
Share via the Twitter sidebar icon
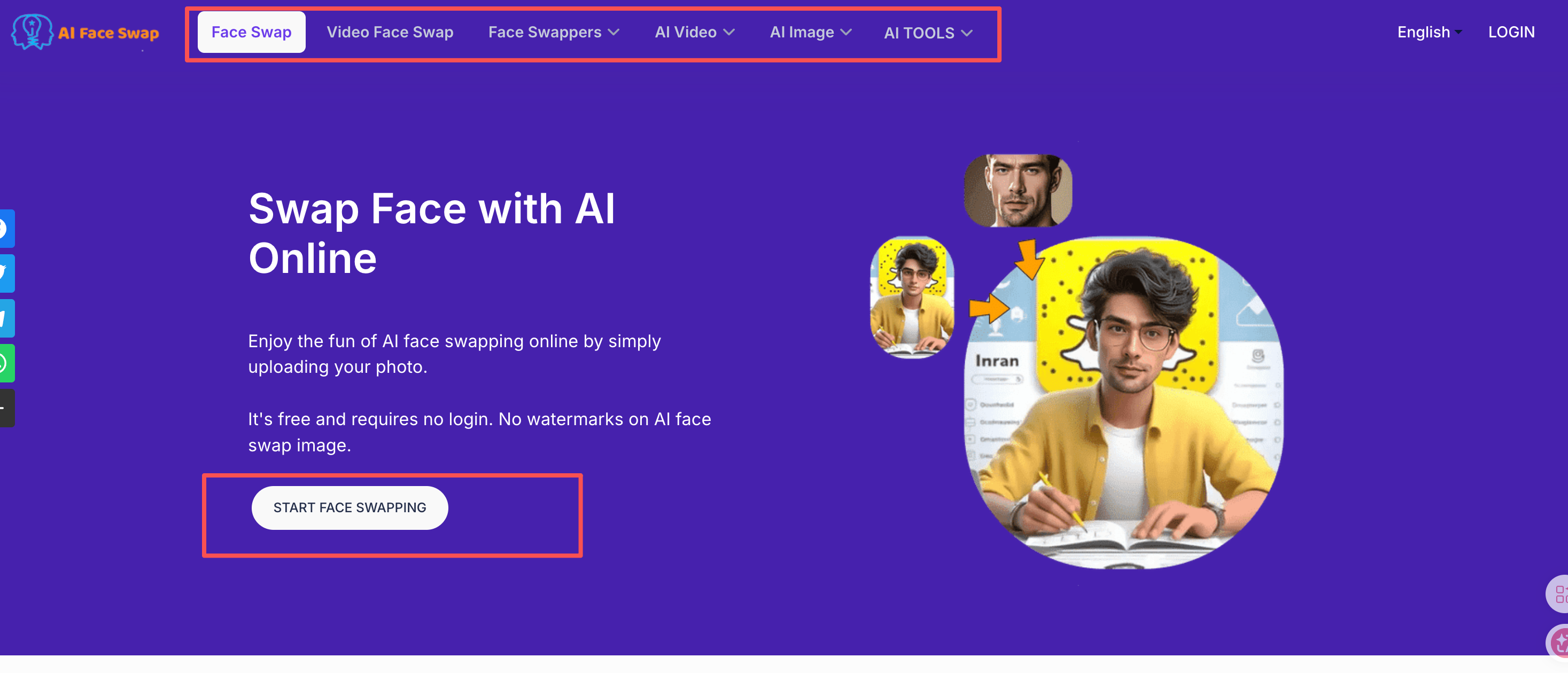[x=7, y=274]
